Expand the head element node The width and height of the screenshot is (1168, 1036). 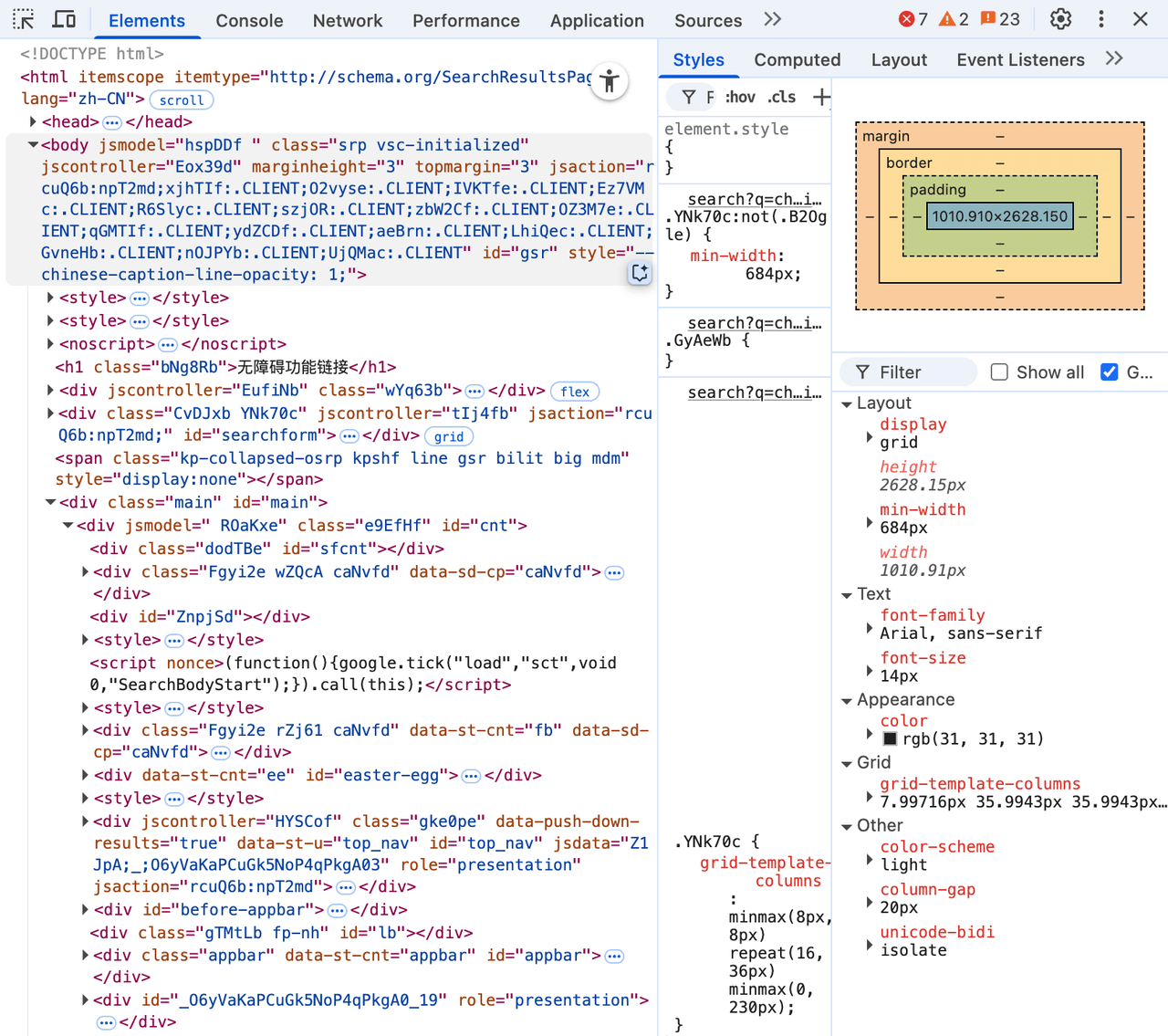33,121
